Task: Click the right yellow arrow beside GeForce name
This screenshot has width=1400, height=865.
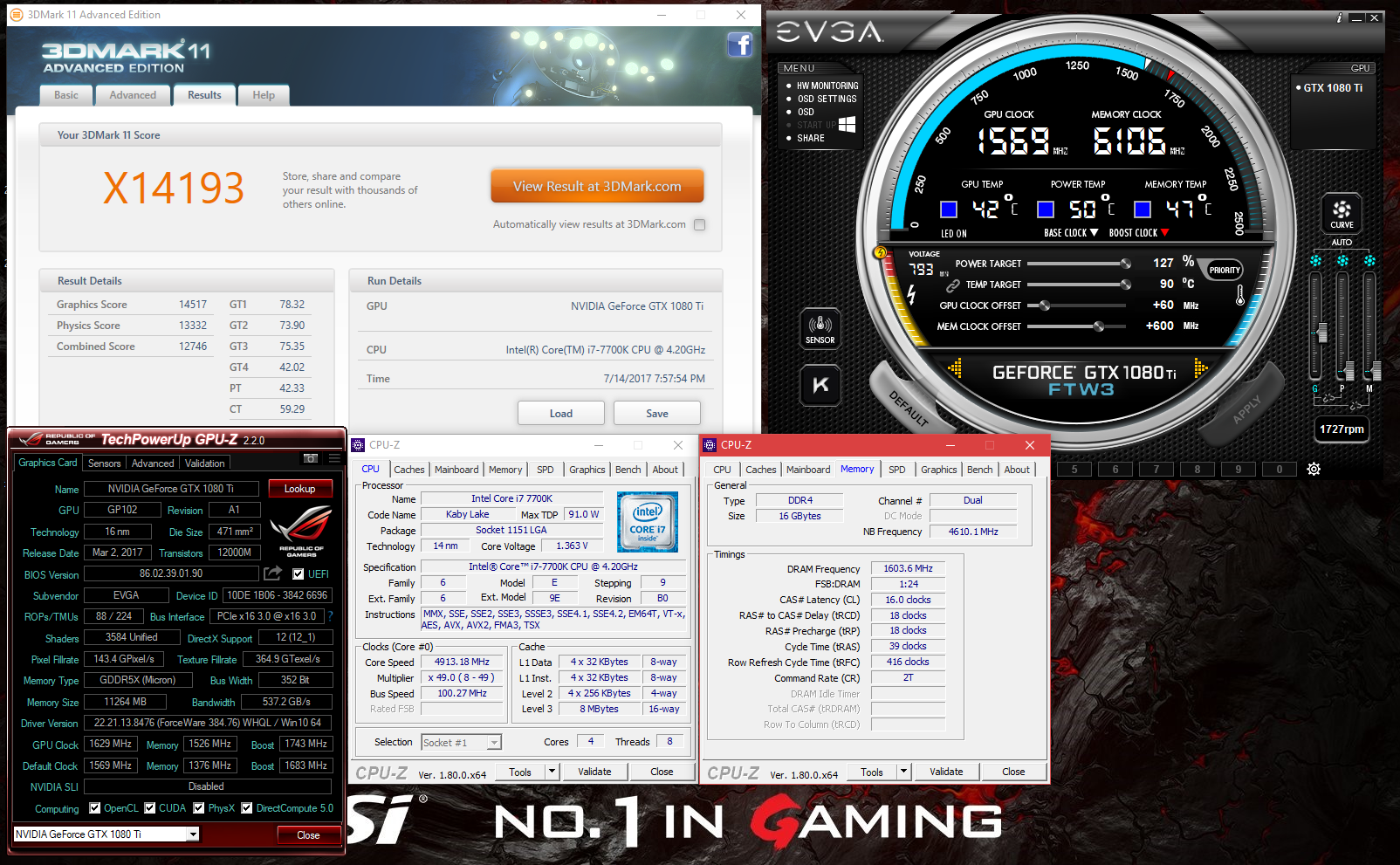Action: pyautogui.click(x=1201, y=368)
